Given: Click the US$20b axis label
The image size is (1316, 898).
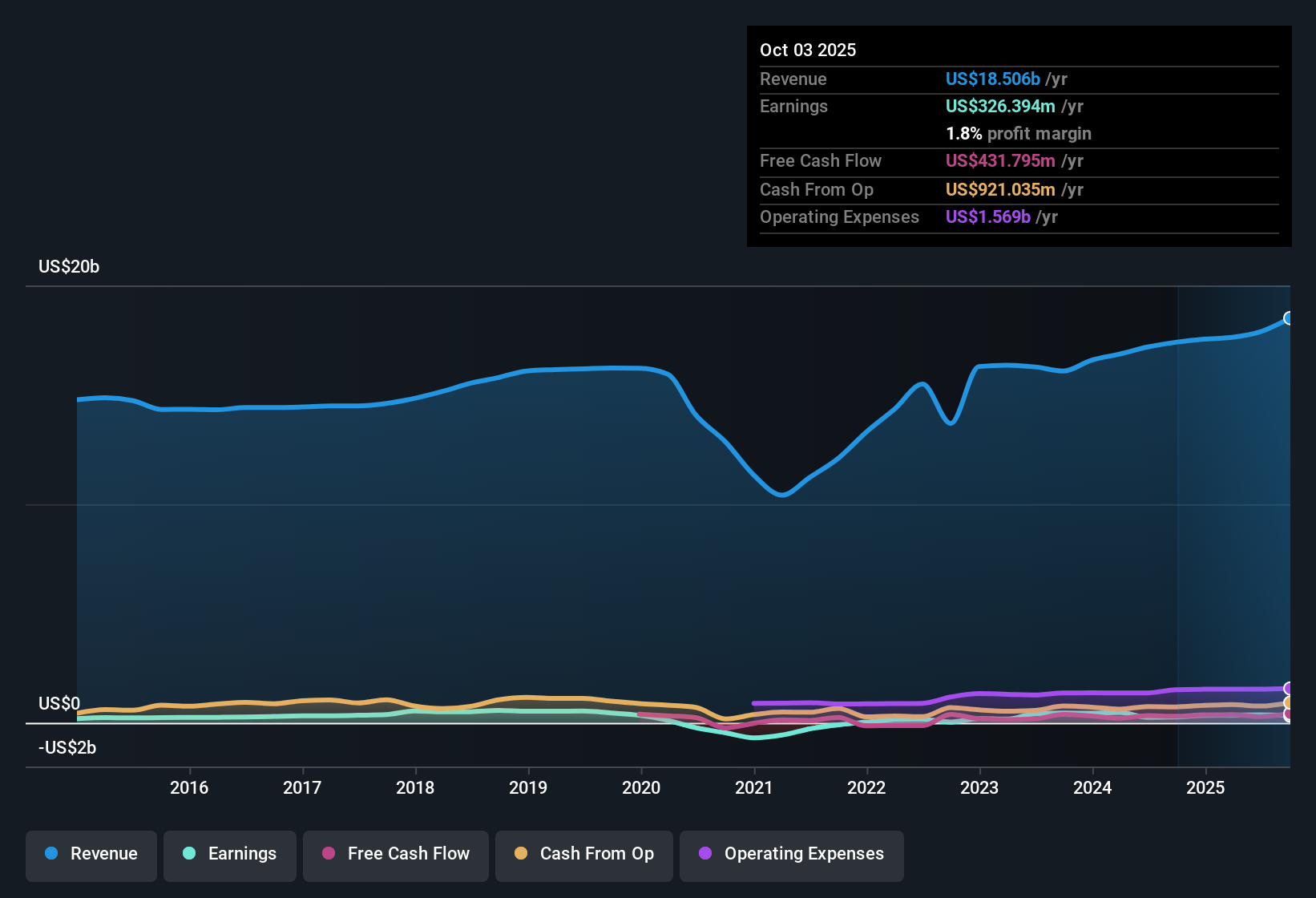Looking at the screenshot, I should coord(69,266).
